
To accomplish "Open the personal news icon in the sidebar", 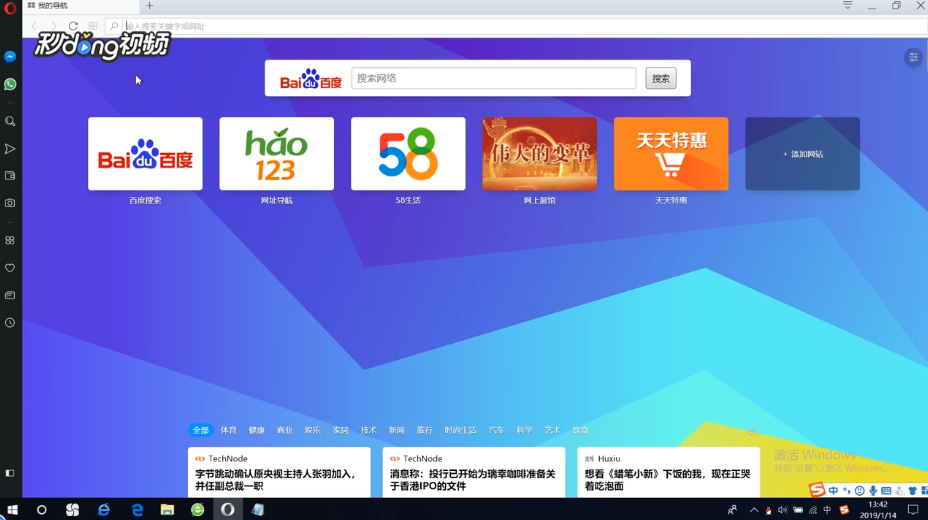I will [x=10, y=295].
